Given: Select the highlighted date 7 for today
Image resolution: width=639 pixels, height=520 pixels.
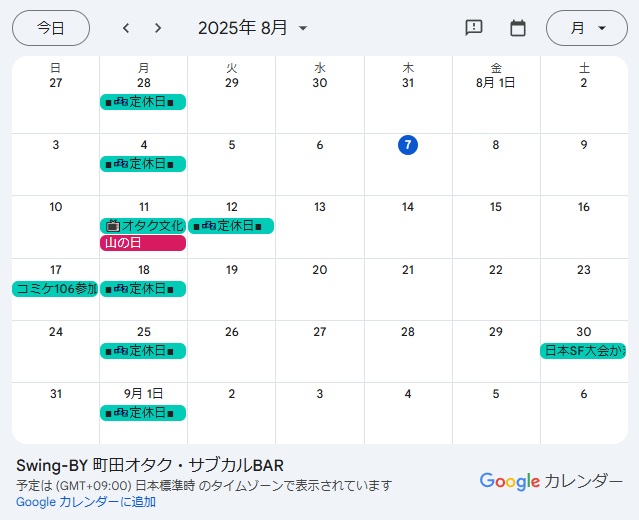Looking at the screenshot, I should [408, 145].
